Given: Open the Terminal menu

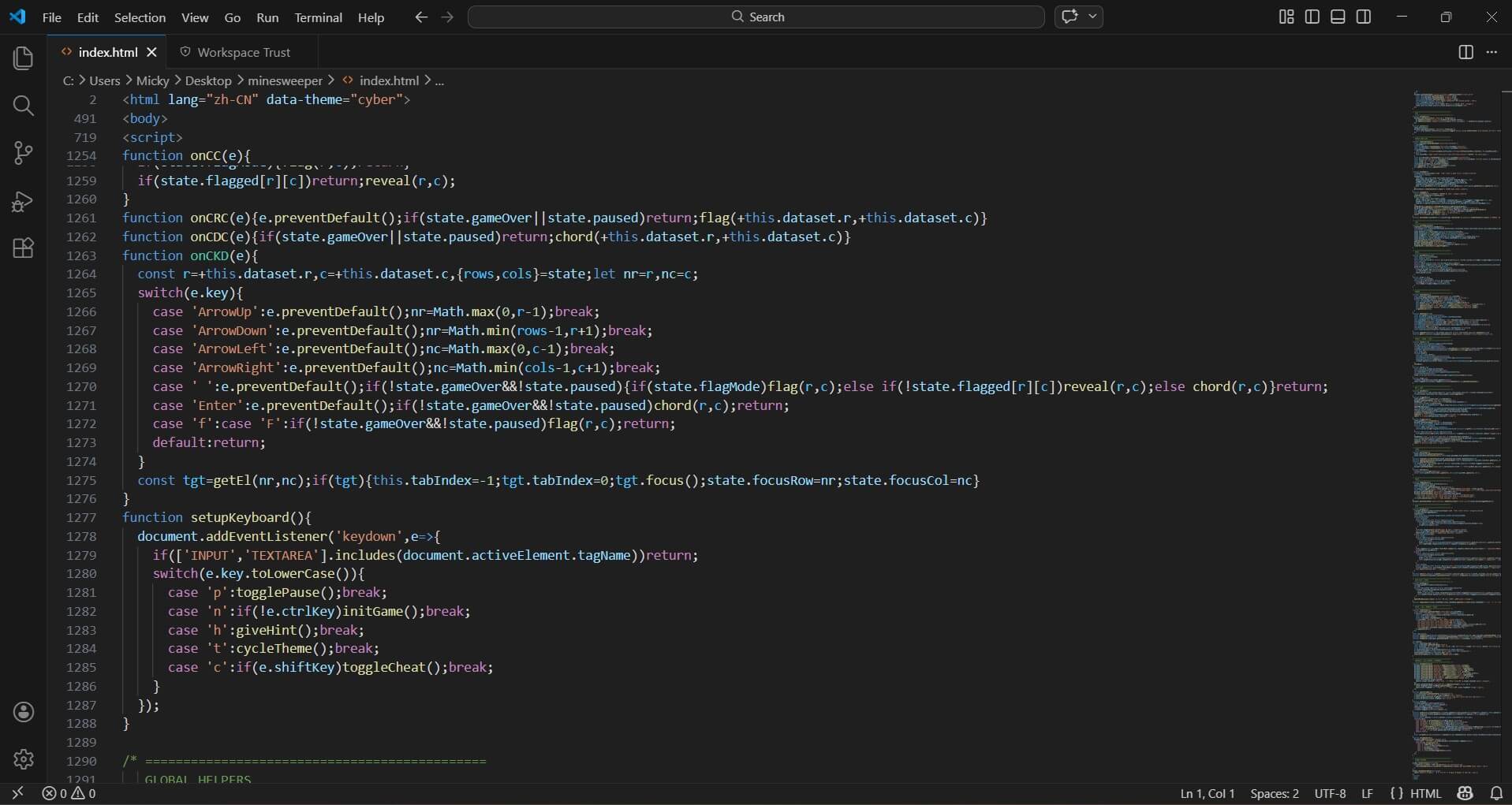Looking at the screenshot, I should [x=318, y=17].
